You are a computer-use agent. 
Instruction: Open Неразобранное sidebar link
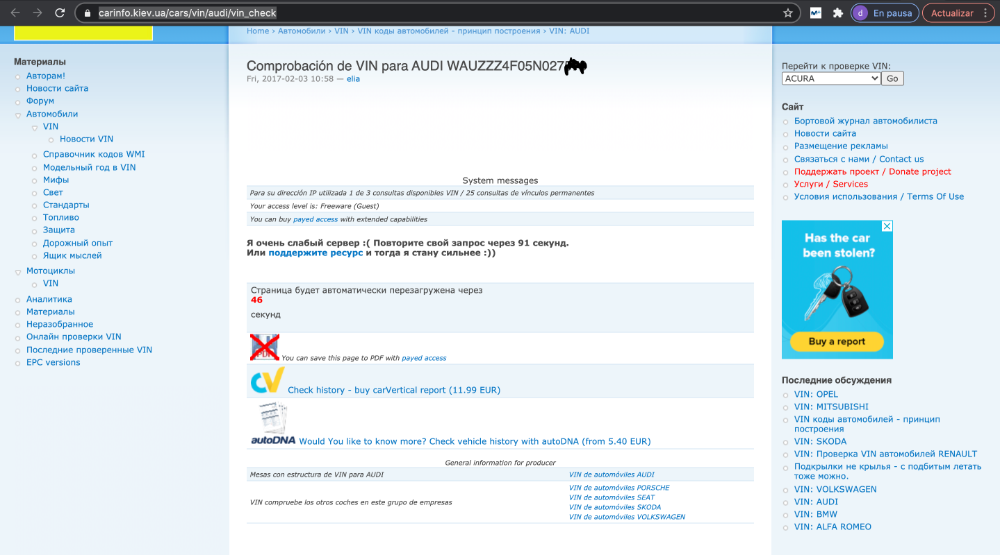click(x=59, y=324)
